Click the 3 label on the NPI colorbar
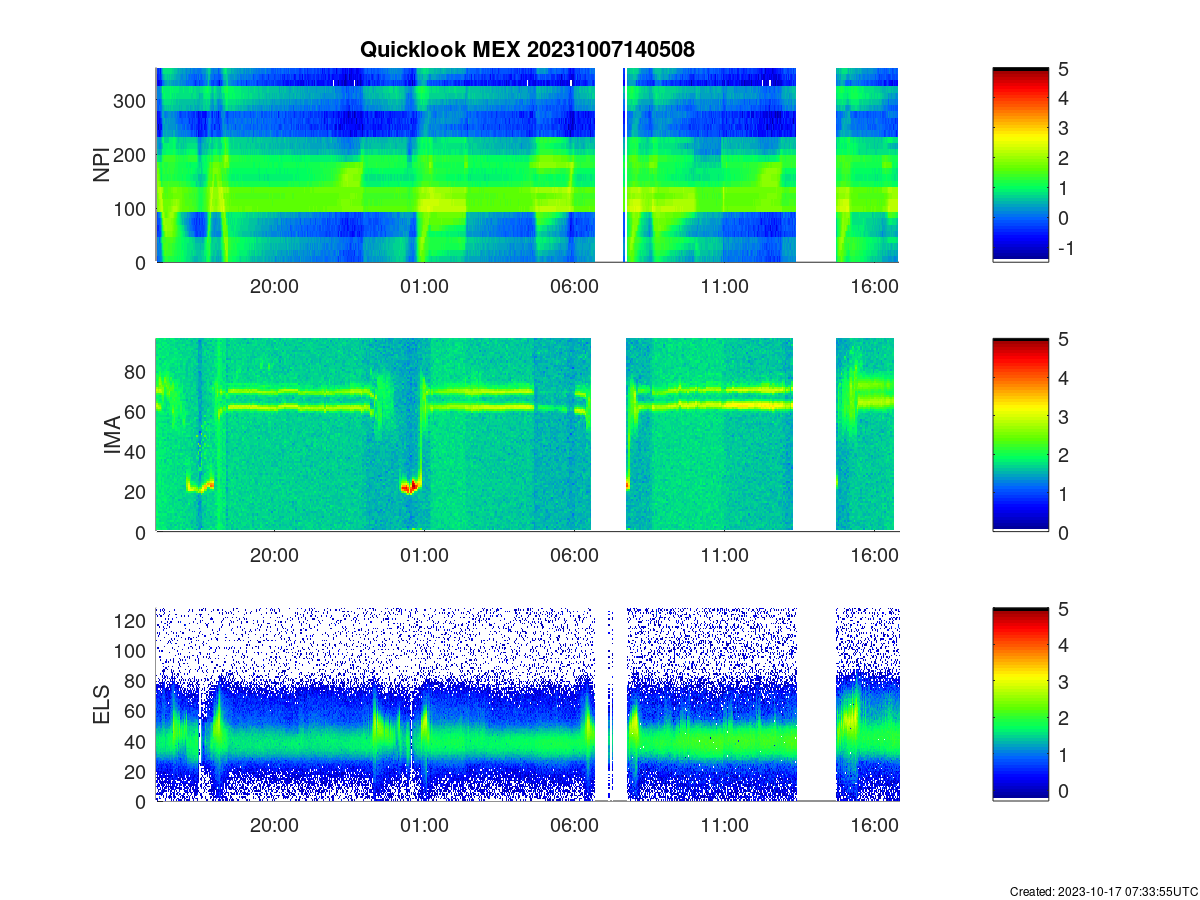1200x900 pixels. [x=1063, y=128]
